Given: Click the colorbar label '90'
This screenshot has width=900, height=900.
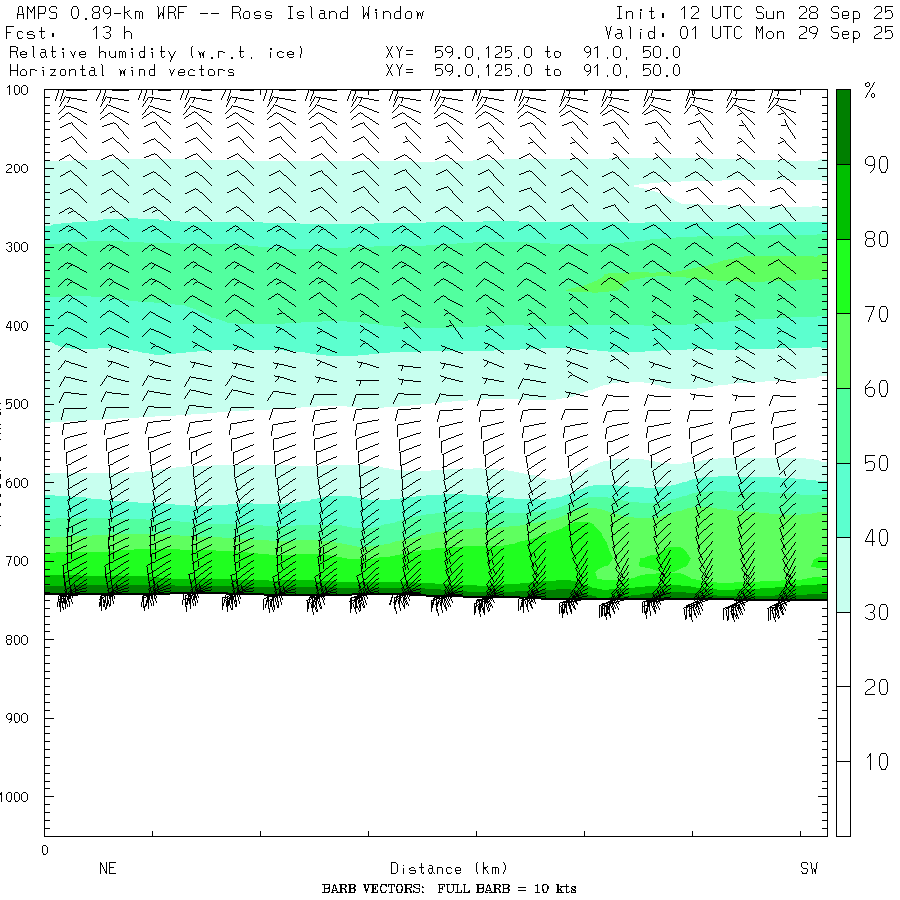Looking at the screenshot, I should 876,165.
